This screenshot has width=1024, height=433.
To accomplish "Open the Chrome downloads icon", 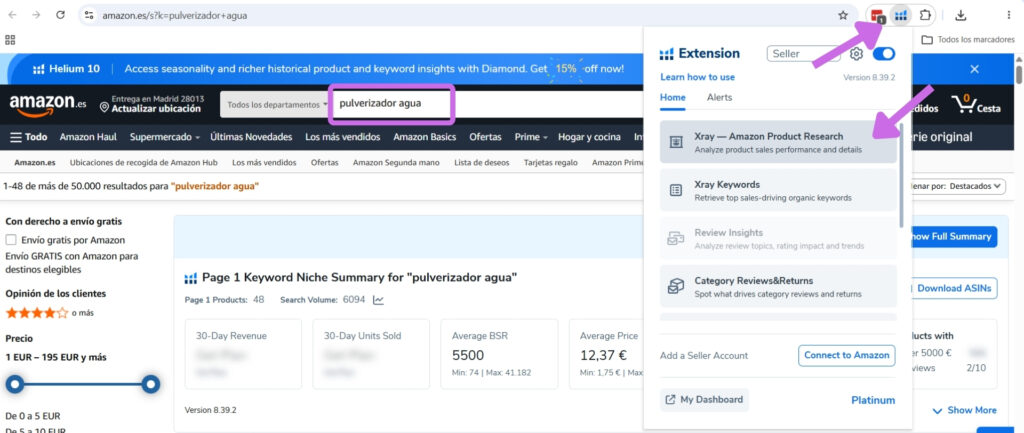I will (961, 15).
